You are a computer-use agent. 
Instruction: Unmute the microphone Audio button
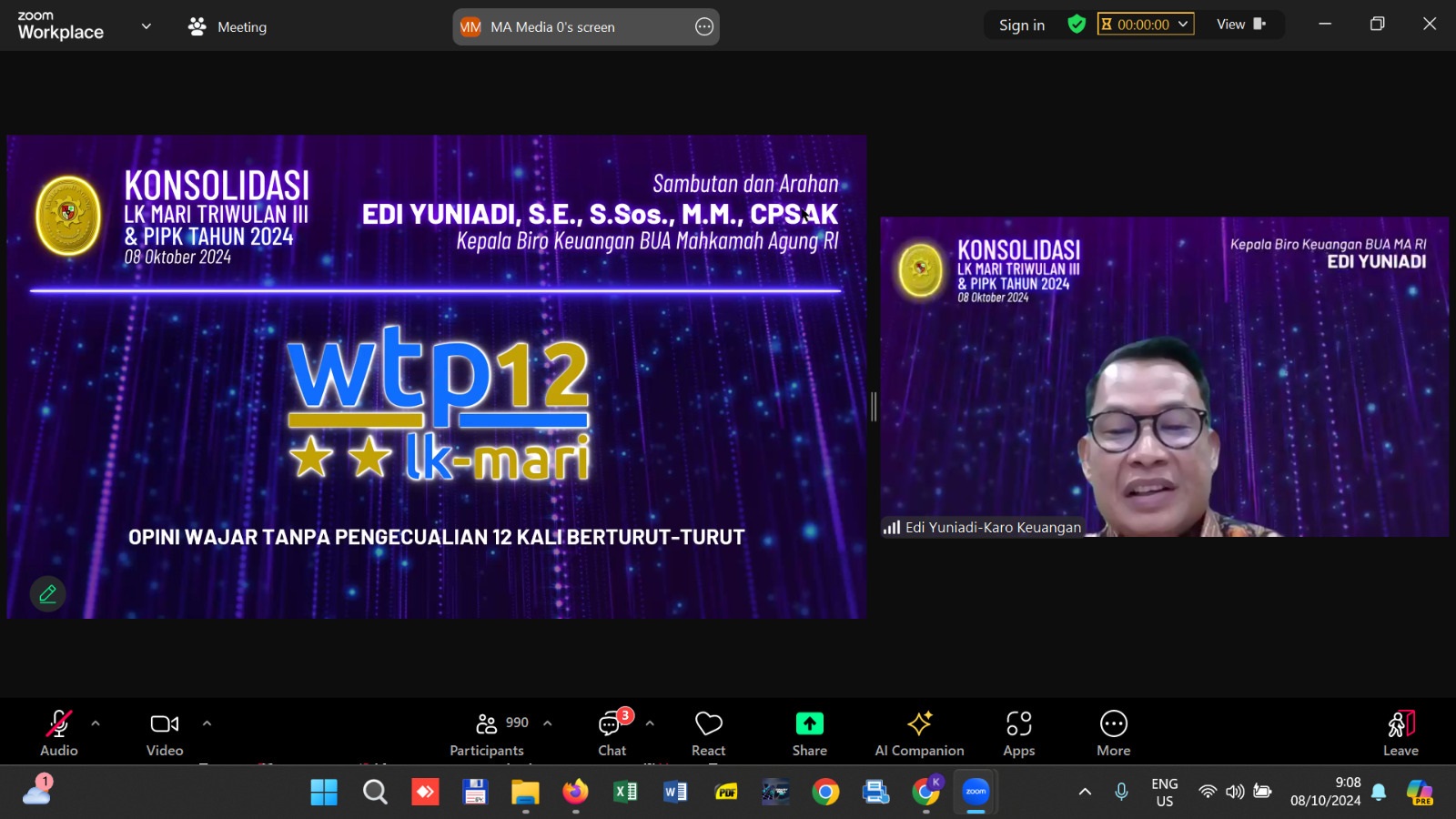(59, 733)
